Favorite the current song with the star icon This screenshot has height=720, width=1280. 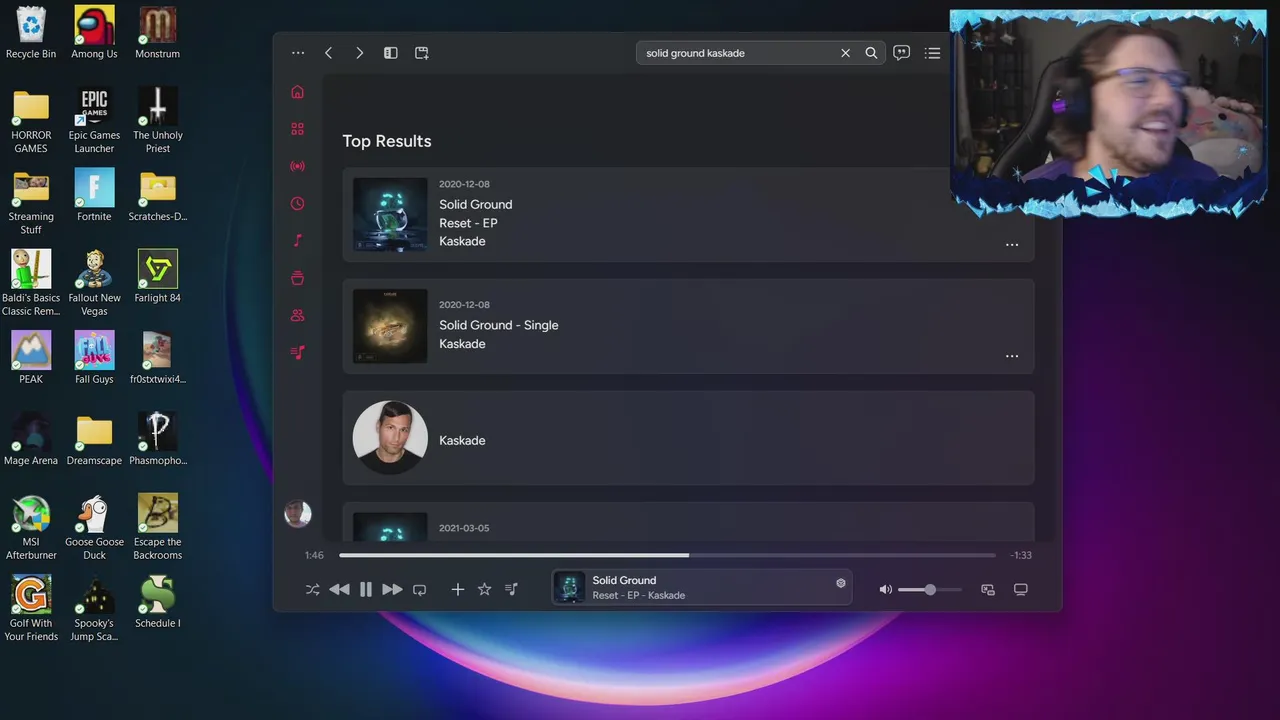pos(485,590)
